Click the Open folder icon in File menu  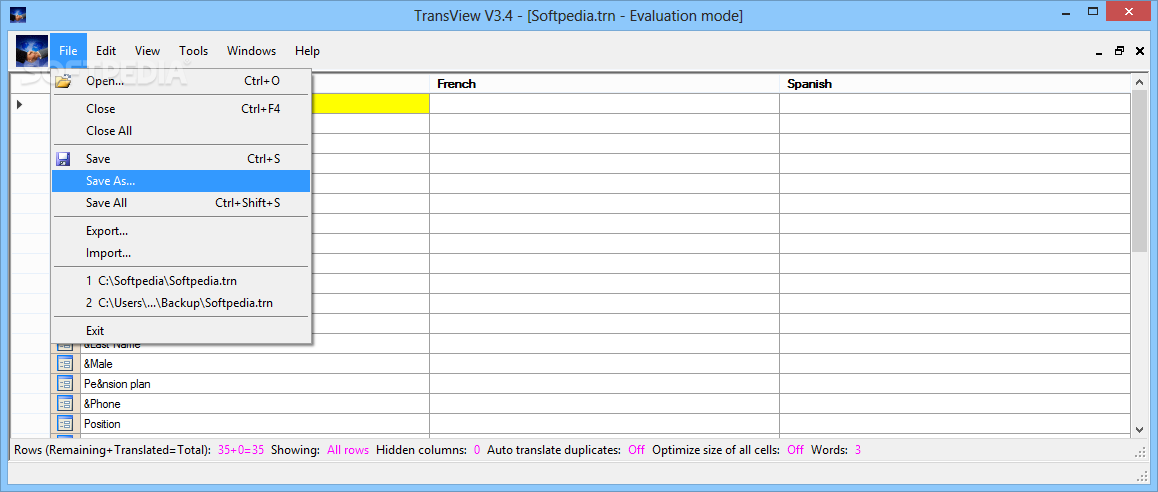[64, 81]
